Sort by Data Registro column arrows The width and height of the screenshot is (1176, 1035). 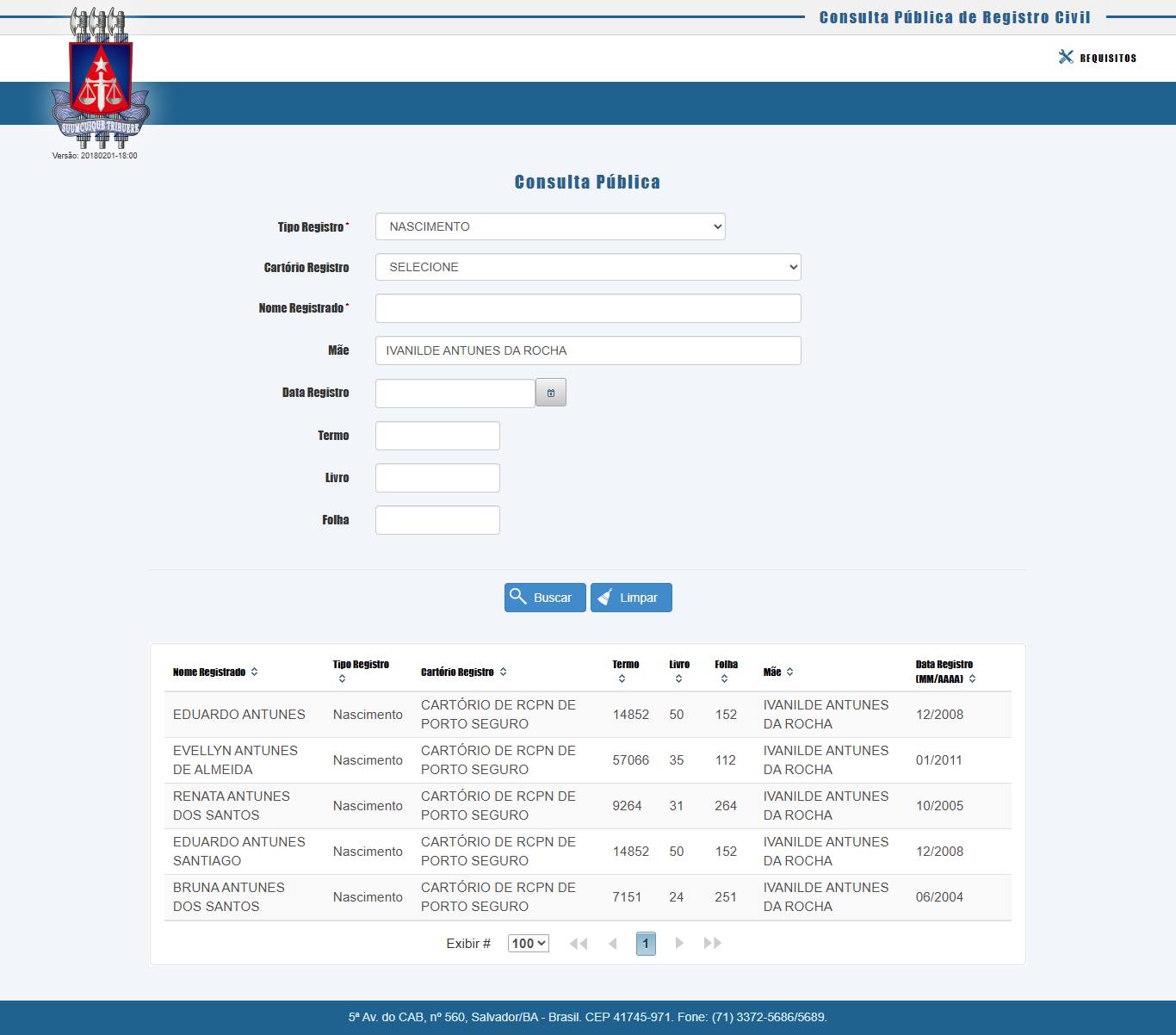(x=972, y=679)
